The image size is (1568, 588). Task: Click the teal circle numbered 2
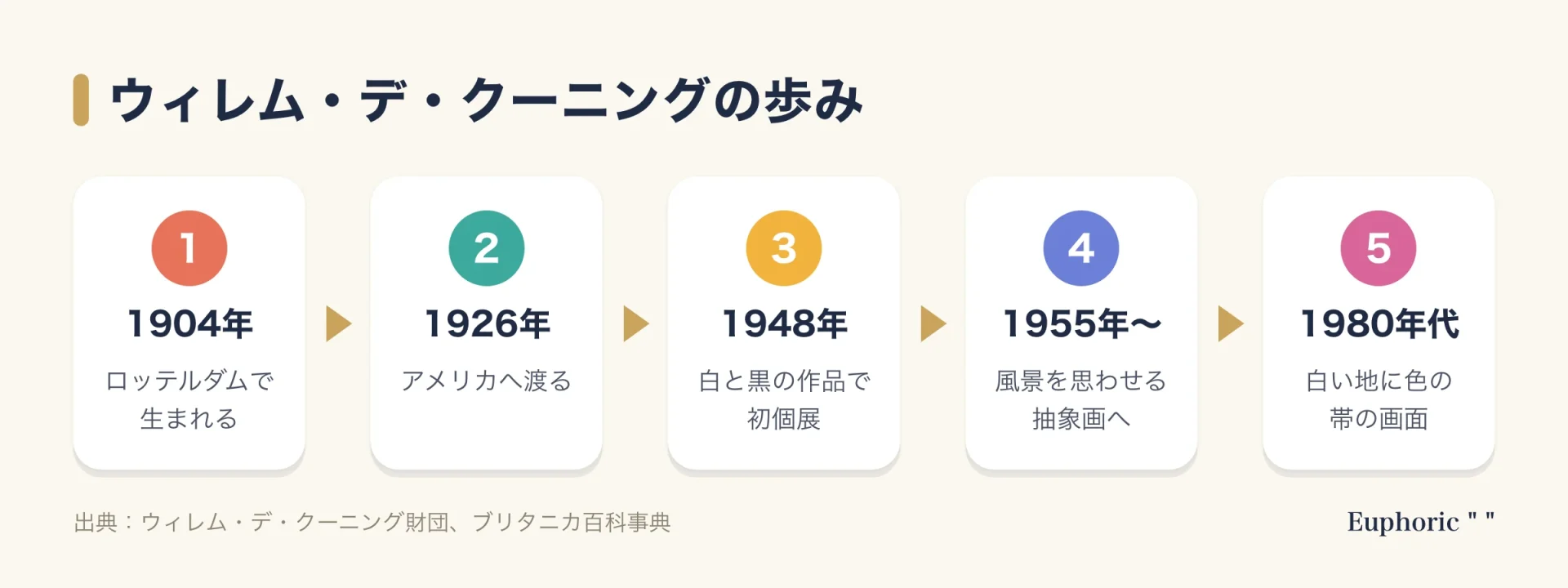click(487, 248)
